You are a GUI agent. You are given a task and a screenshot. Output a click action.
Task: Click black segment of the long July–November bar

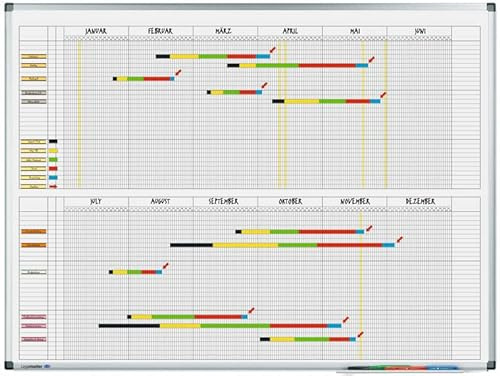click(x=129, y=326)
